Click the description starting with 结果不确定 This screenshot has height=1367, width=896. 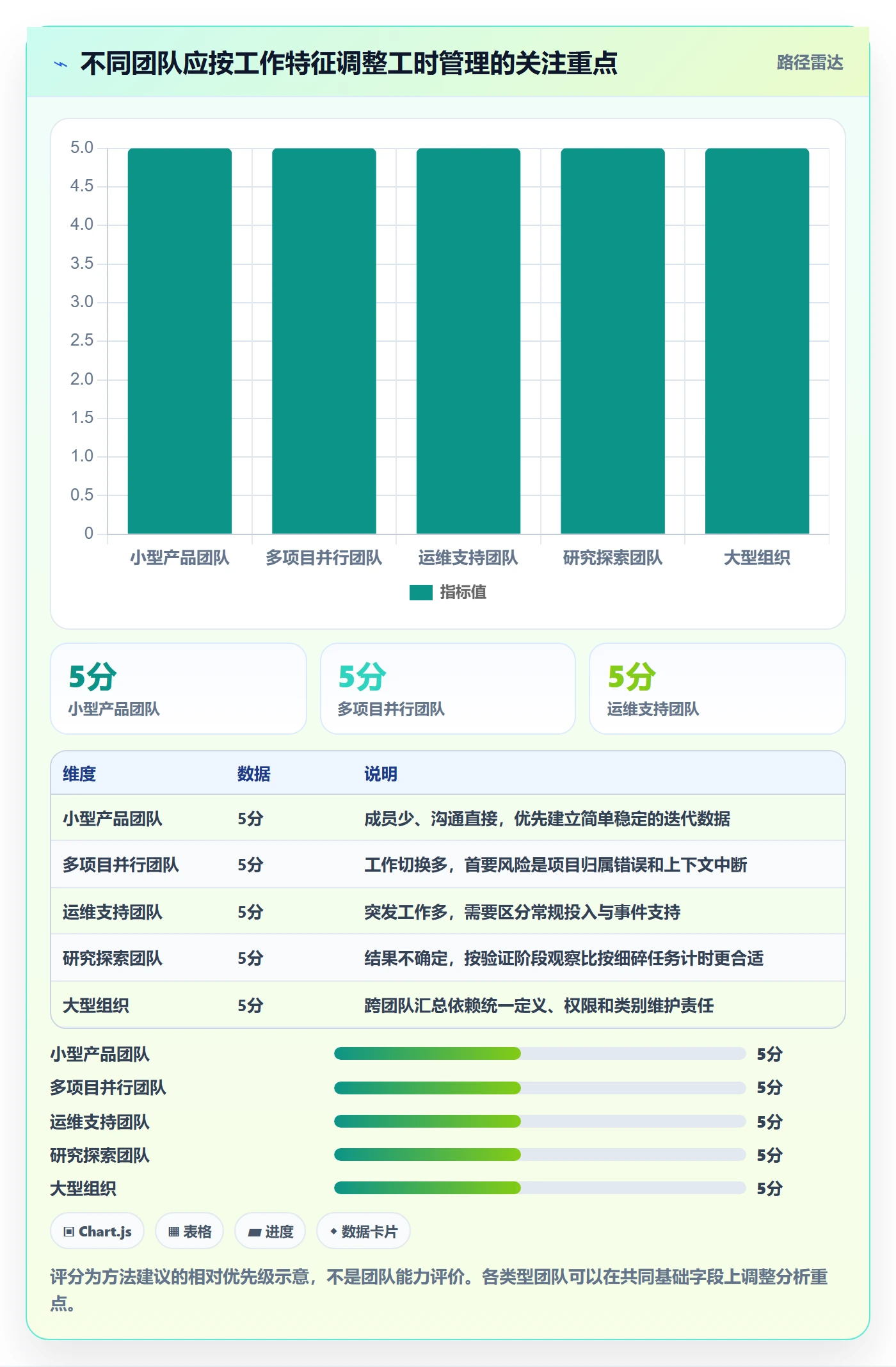(564, 958)
